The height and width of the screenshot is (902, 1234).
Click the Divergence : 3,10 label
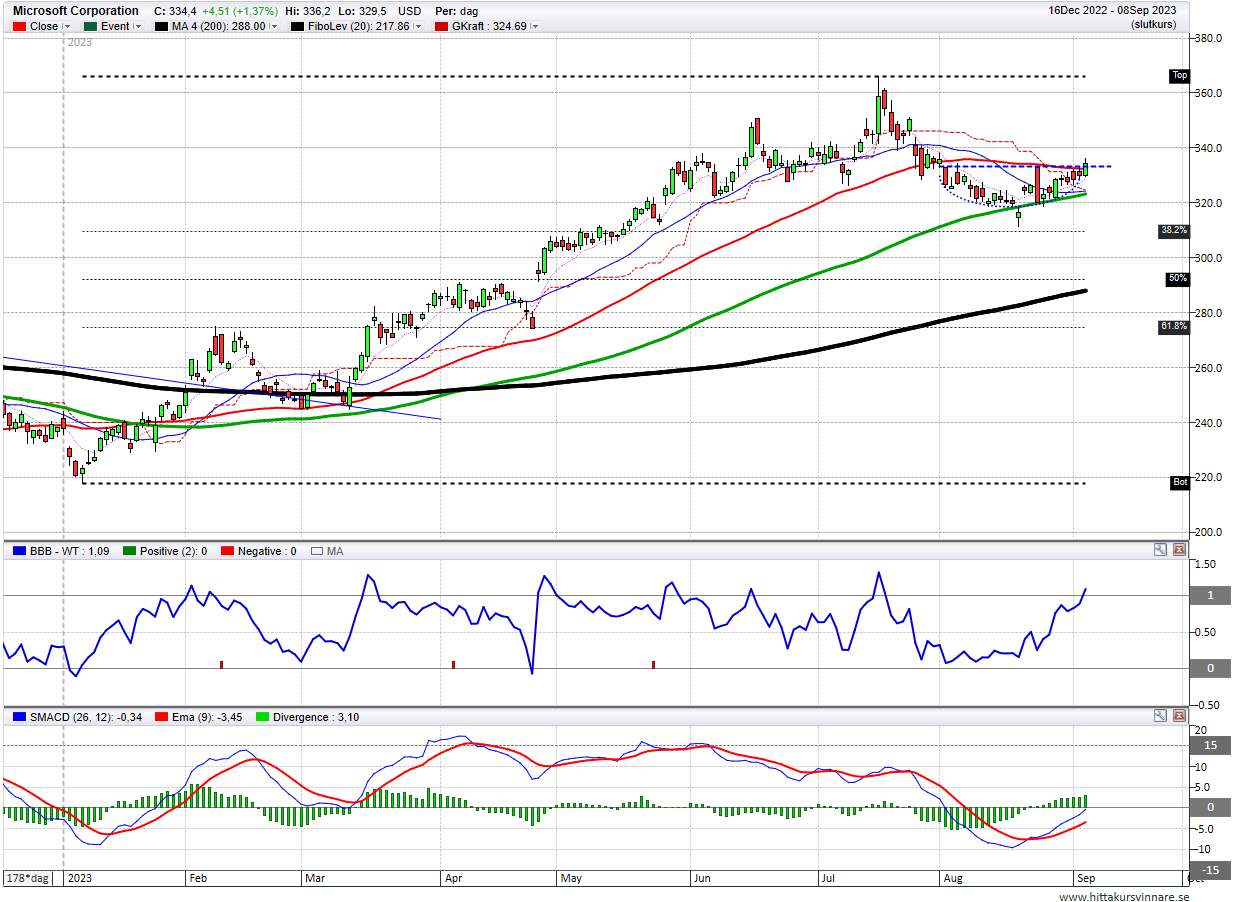tap(317, 717)
